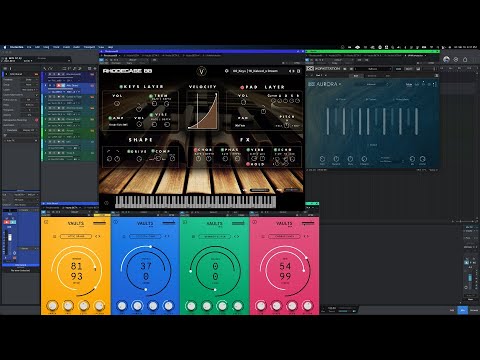
Task: Open preset name field in pink Vaults
Action: [x=284, y=236]
